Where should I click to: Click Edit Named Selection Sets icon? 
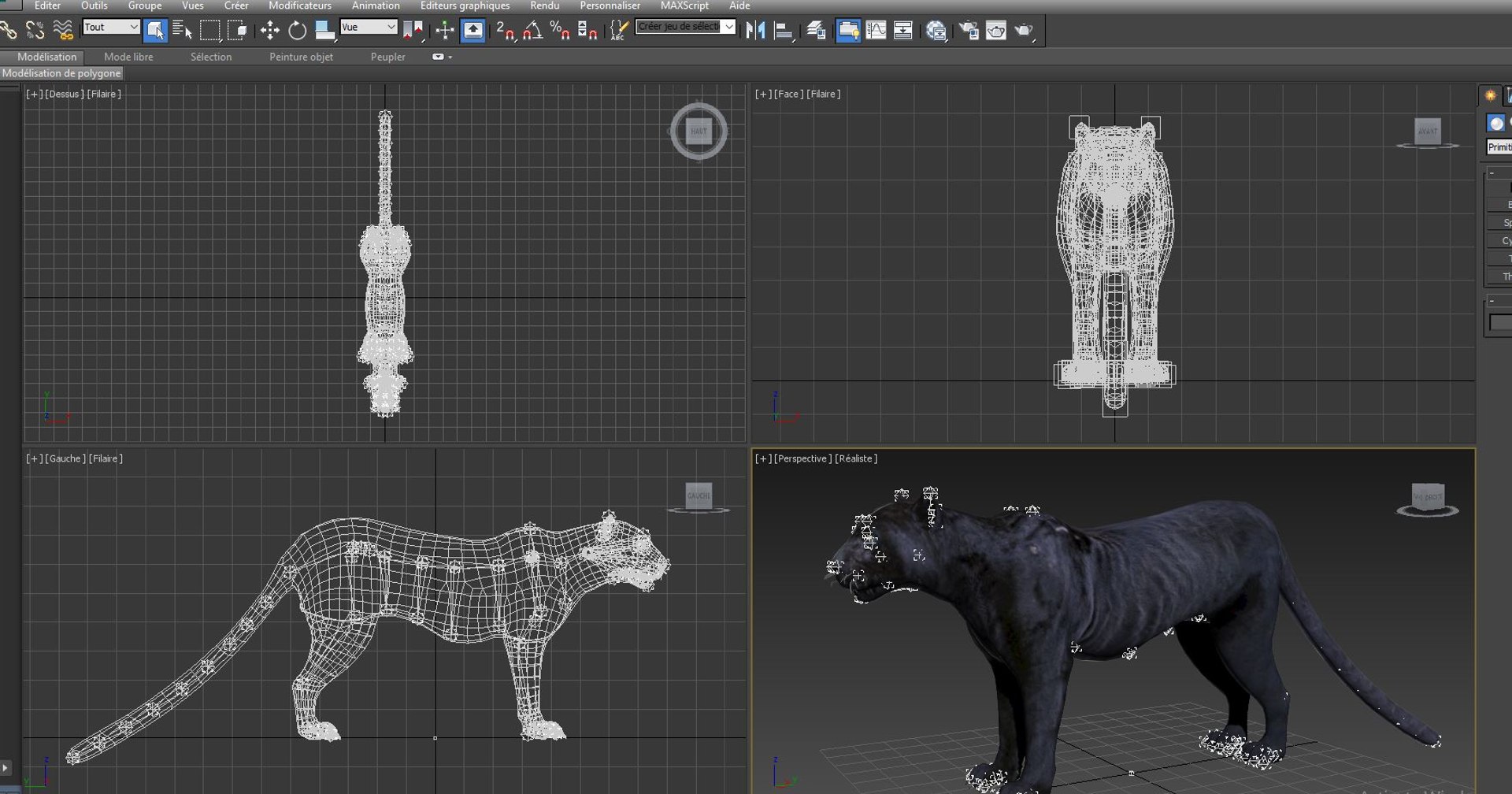tap(619, 31)
